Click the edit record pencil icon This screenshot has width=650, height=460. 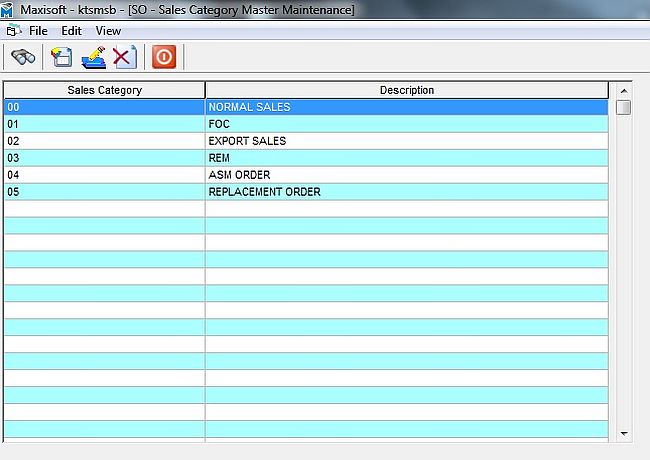[93, 57]
